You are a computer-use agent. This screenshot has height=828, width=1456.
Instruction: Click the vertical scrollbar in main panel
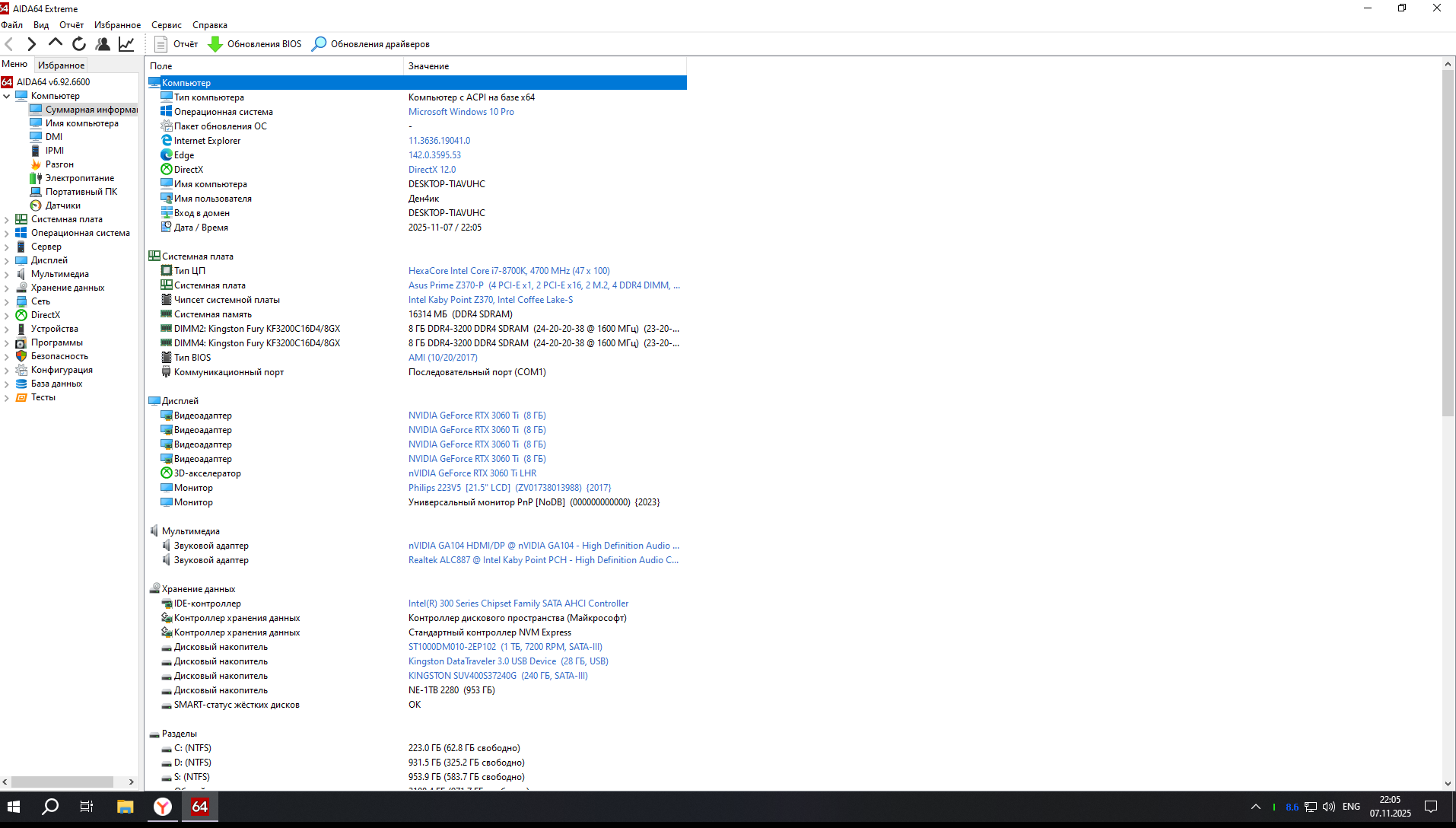pos(1448,244)
